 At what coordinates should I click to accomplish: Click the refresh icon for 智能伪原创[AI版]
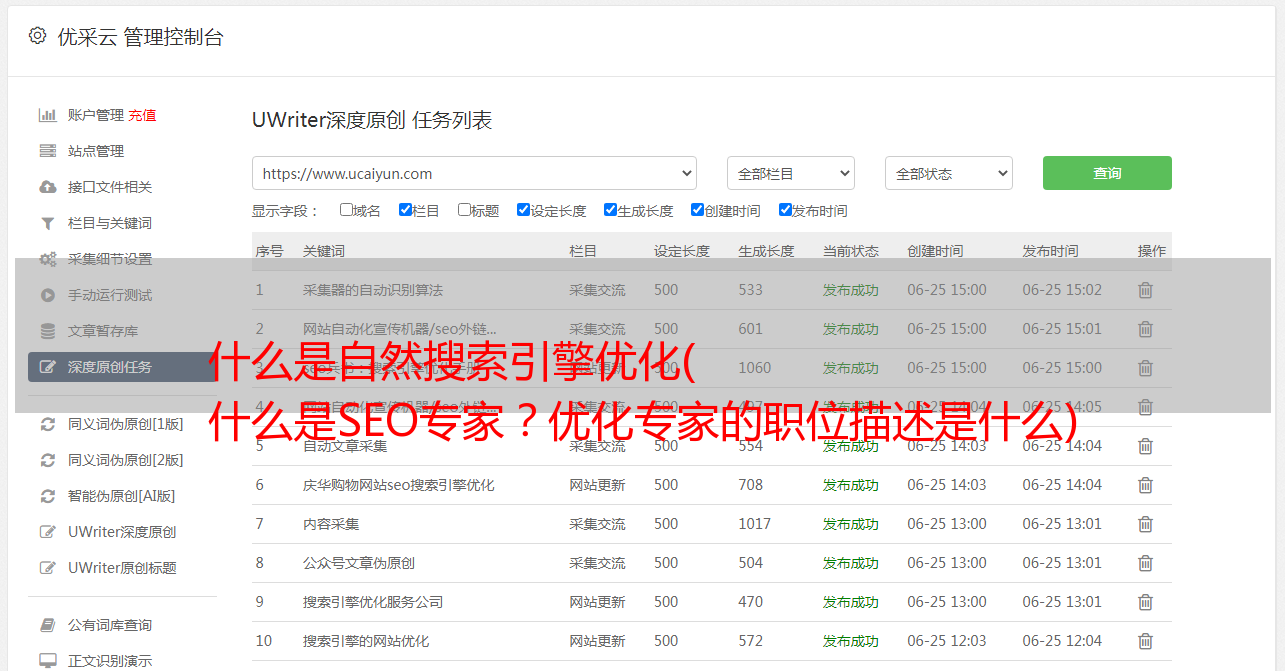[x=47, y=496]
